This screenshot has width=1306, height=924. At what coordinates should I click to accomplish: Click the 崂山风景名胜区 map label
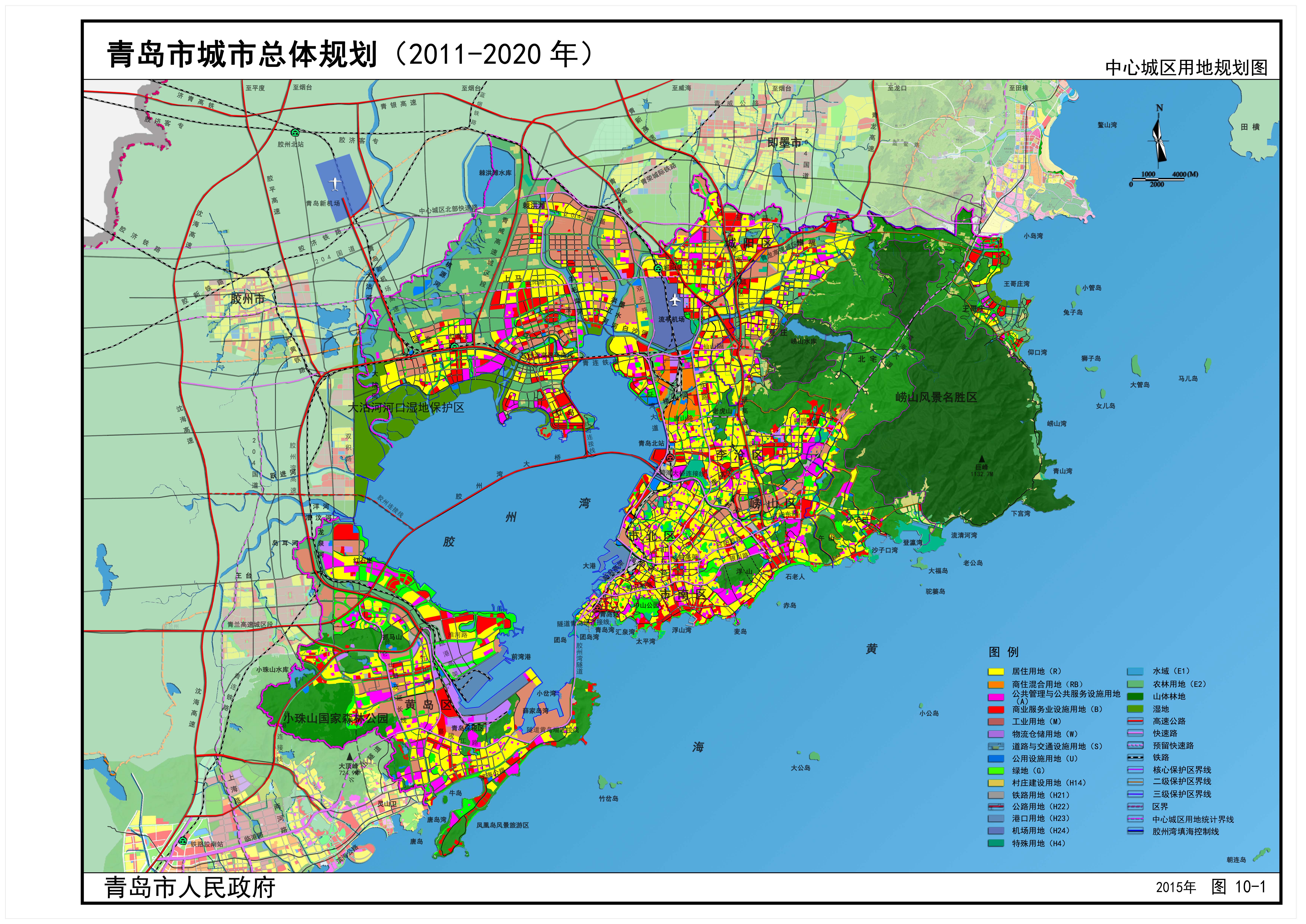[x=936, y=397]
